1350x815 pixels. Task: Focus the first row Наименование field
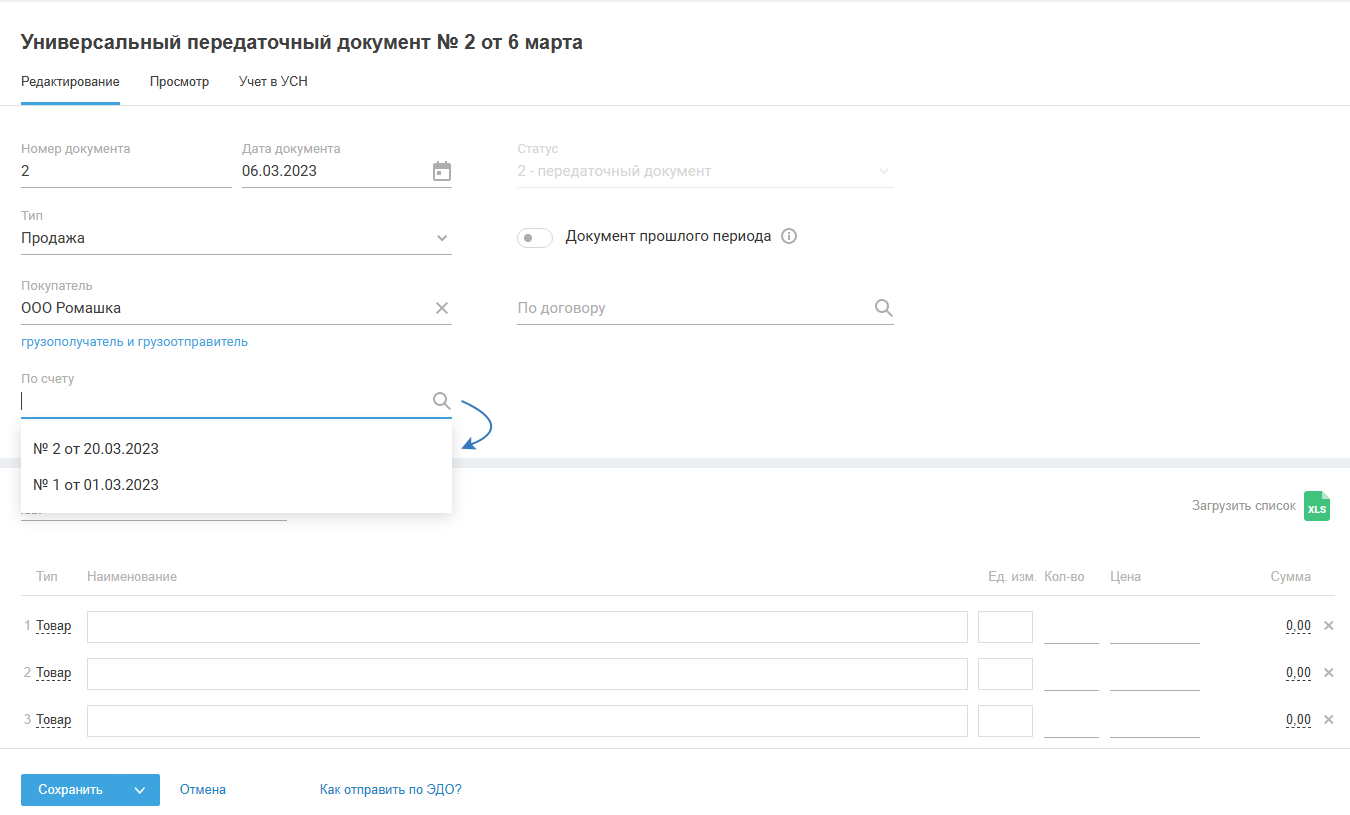click(527, 627)
